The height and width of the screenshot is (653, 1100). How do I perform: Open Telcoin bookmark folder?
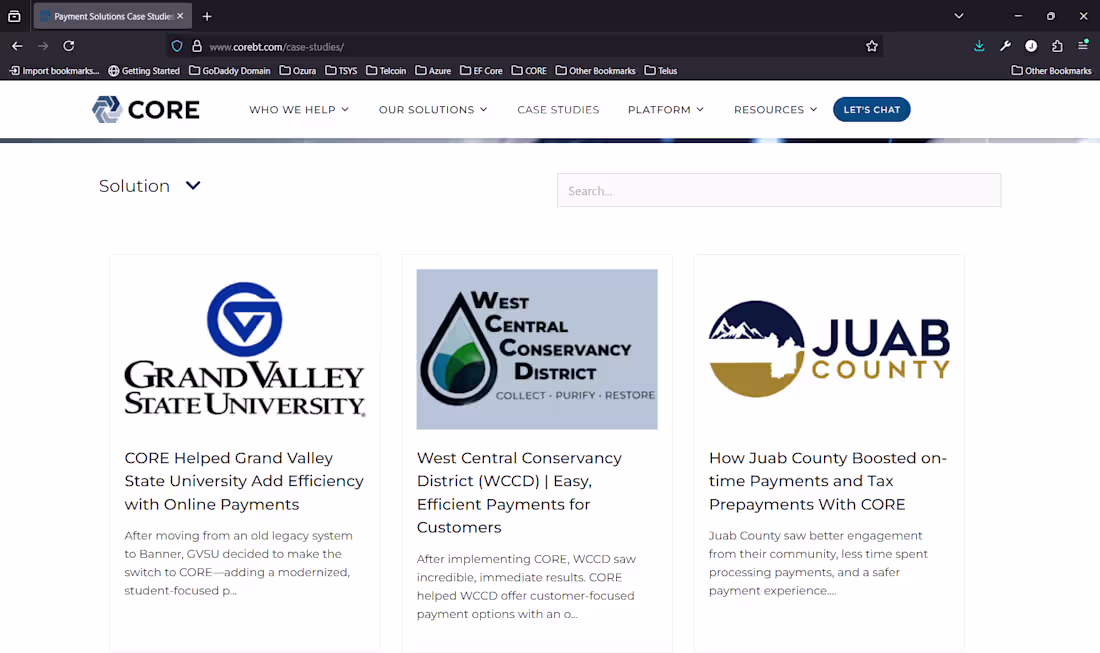coord(386,71)
